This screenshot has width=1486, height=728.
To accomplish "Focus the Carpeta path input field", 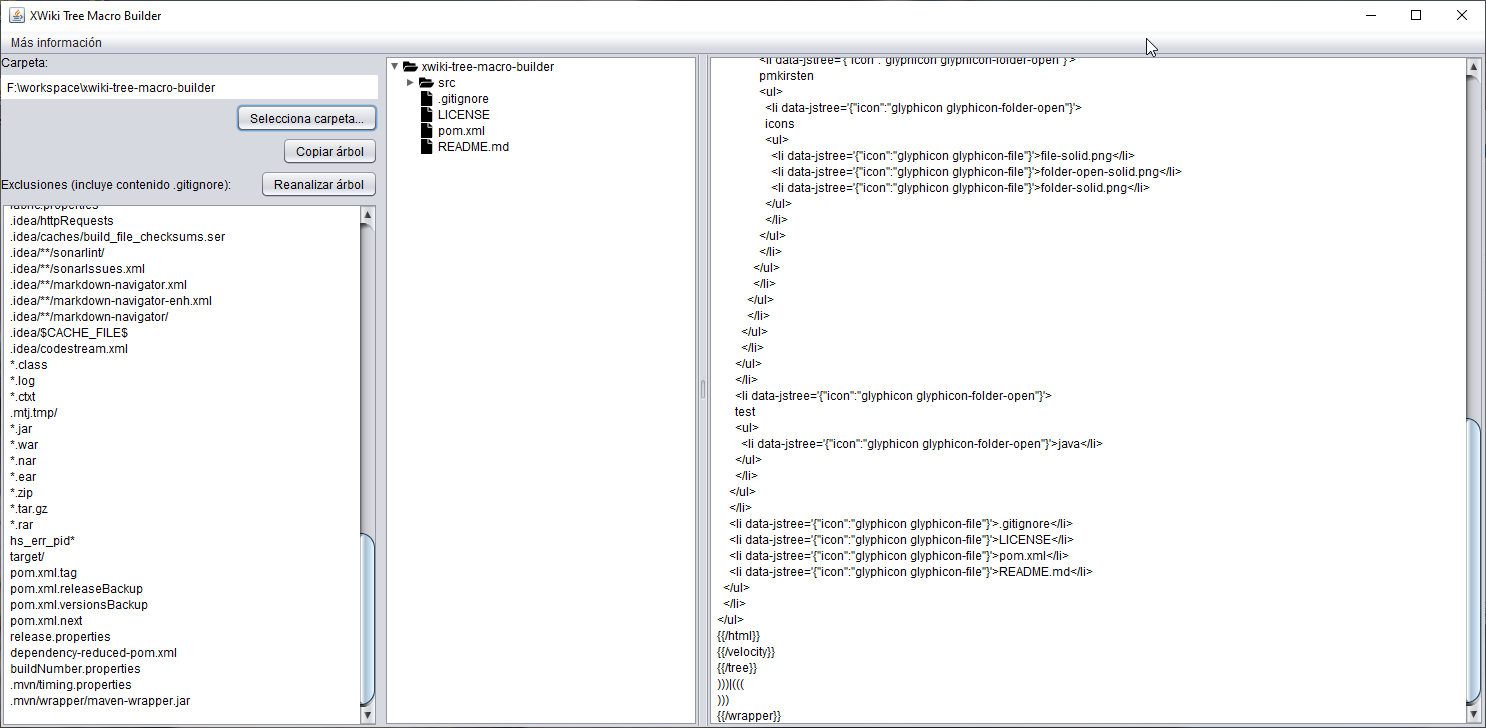I will click(189, 87).
